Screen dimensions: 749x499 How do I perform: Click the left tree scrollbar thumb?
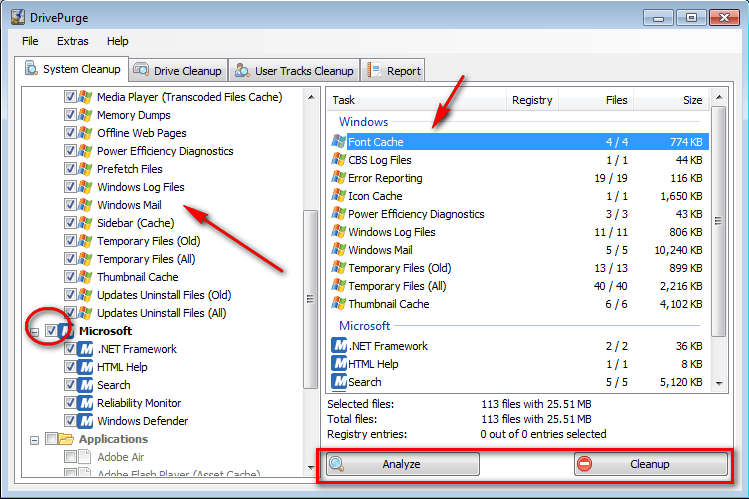point(310,299)
